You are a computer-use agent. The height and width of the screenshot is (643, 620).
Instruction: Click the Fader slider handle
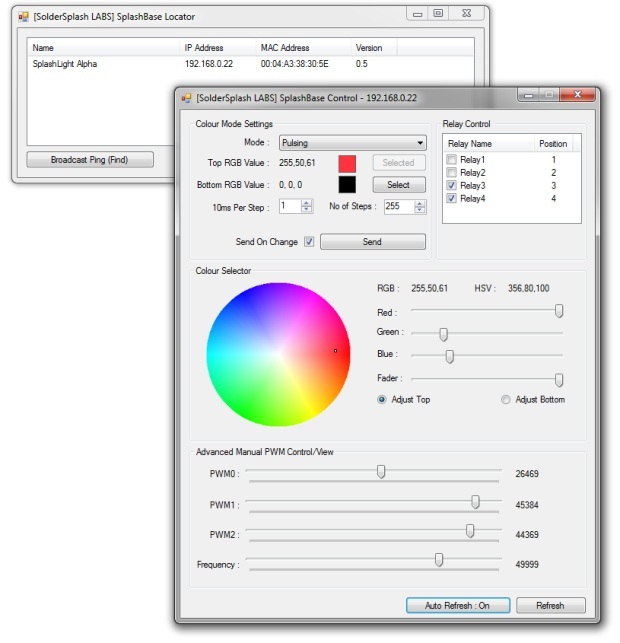559,380
